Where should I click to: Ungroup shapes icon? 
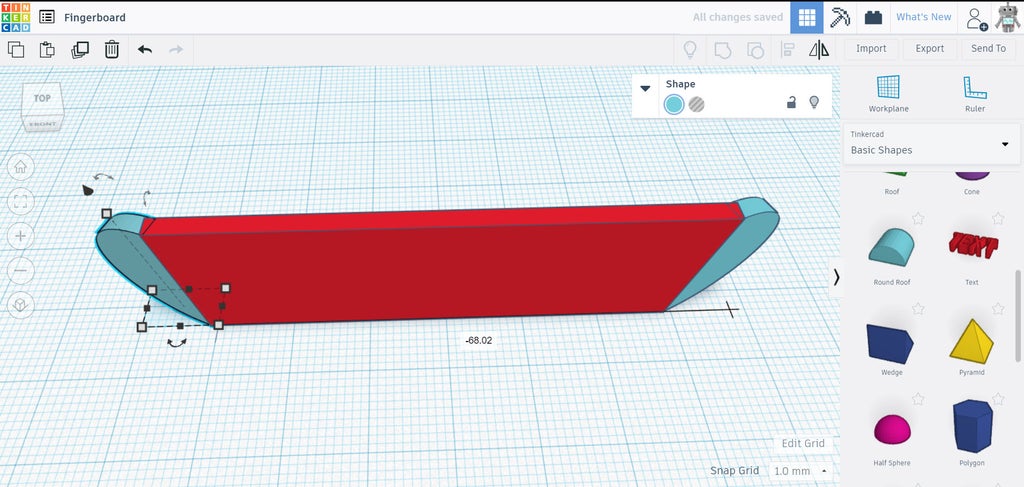coord(755,50)
